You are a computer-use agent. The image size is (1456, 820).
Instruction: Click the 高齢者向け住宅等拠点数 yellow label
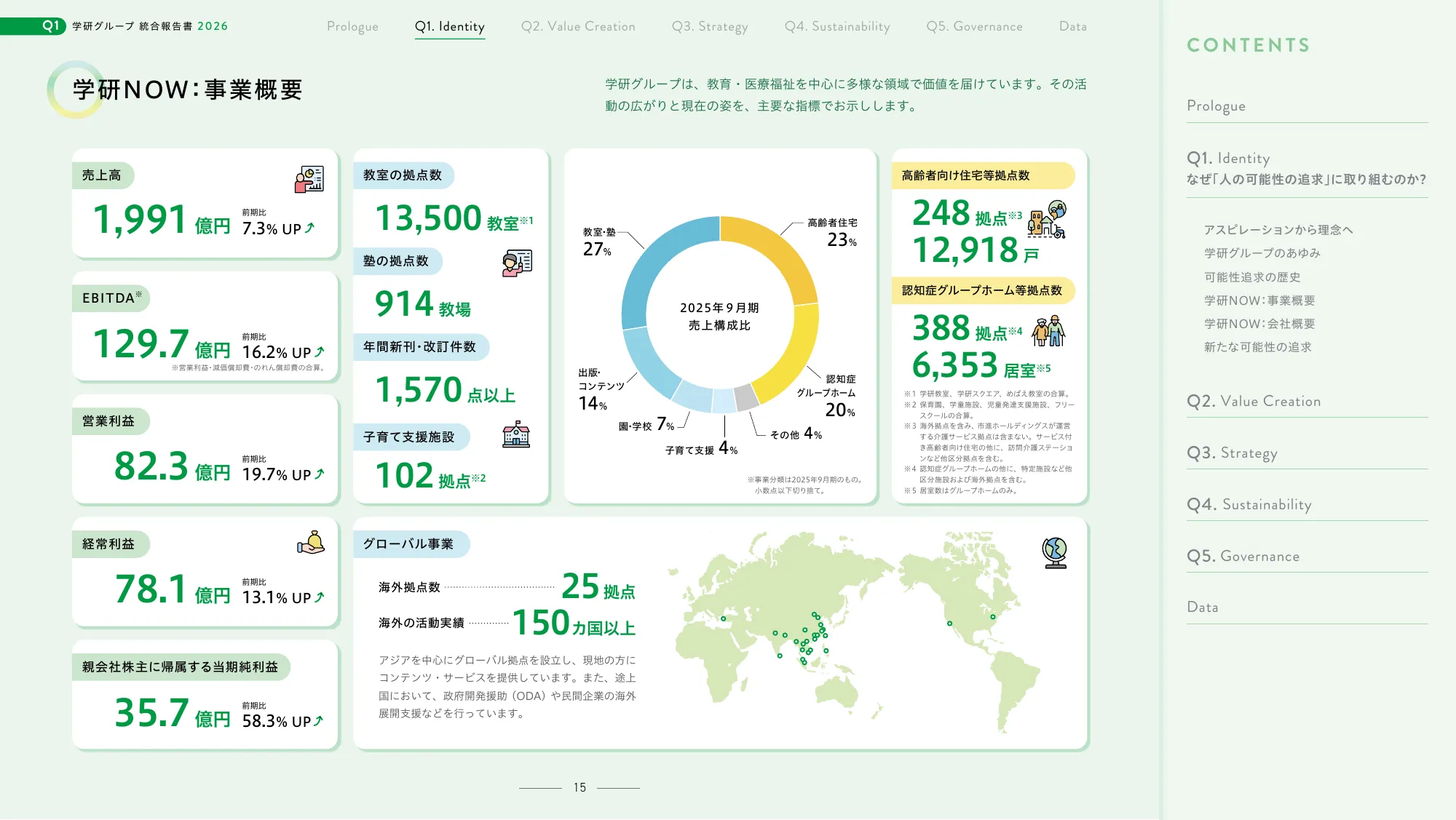(x=982, y=175)
